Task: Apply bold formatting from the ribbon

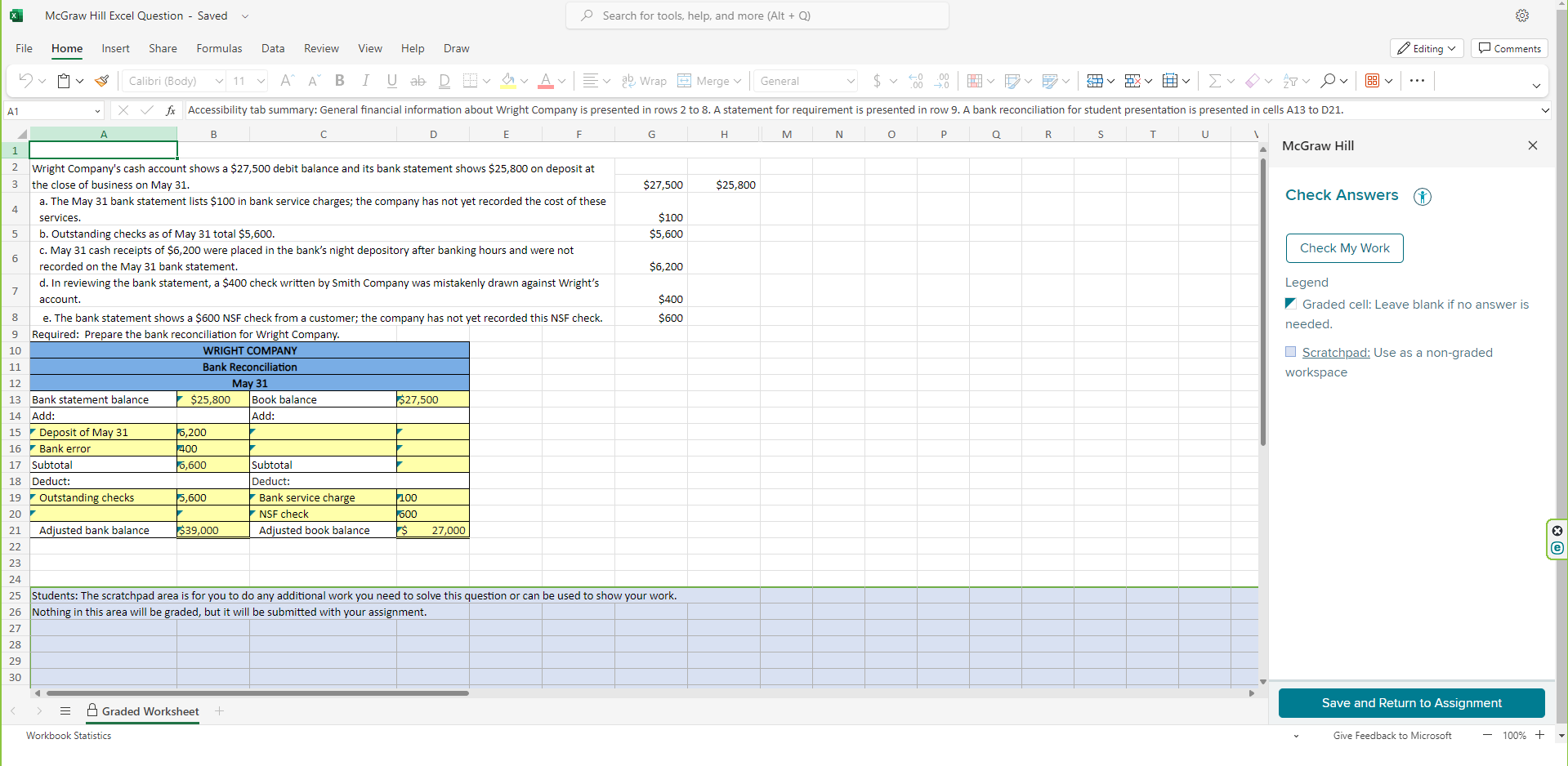Action: [x=339, y=81]
